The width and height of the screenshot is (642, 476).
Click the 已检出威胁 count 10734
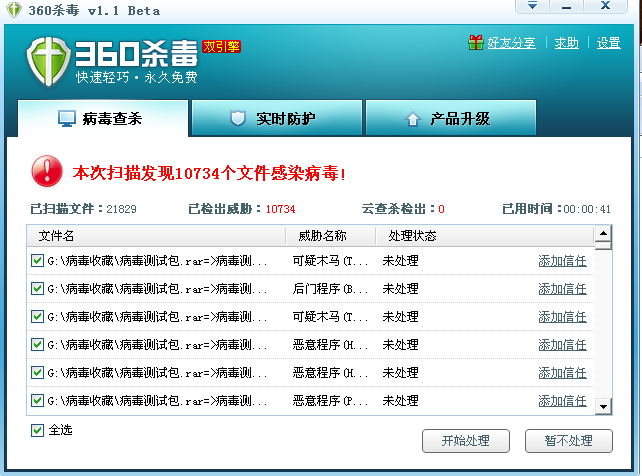pos(280,209)
